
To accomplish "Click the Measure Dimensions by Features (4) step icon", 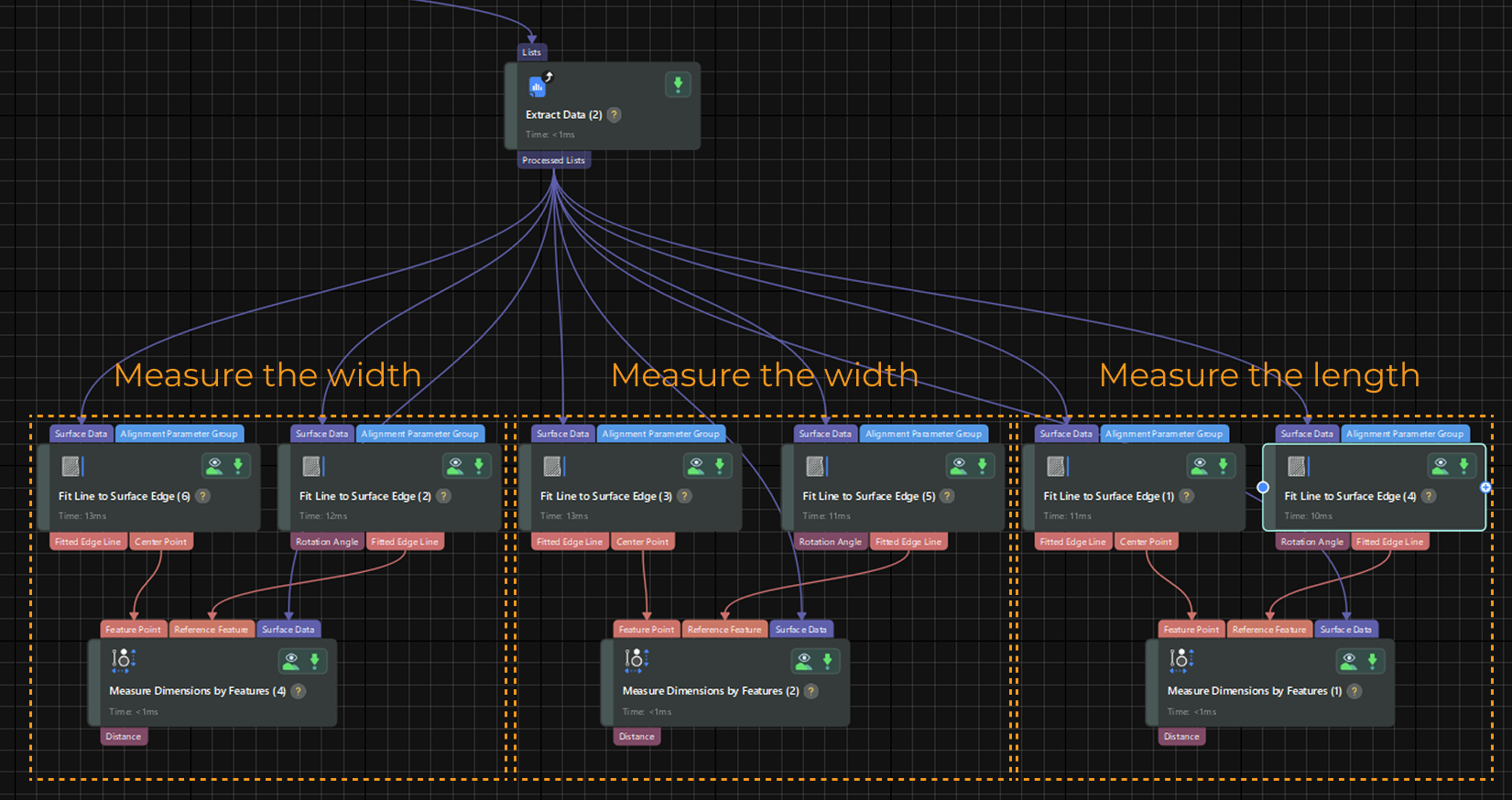I will pyautogui.click(x=123, y=660).
